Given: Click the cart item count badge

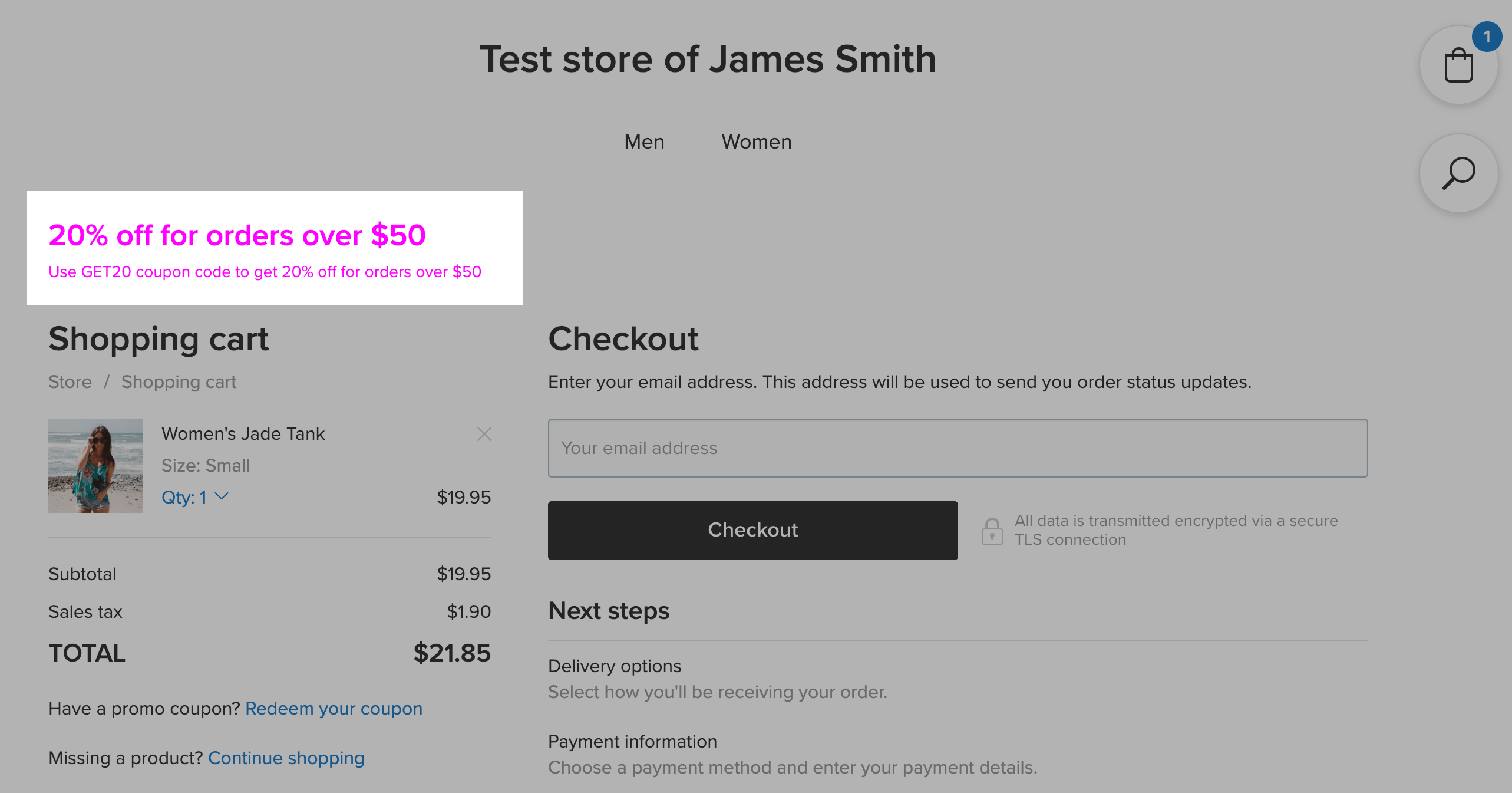Looking at the screenshot, I should click(1487, 37).
